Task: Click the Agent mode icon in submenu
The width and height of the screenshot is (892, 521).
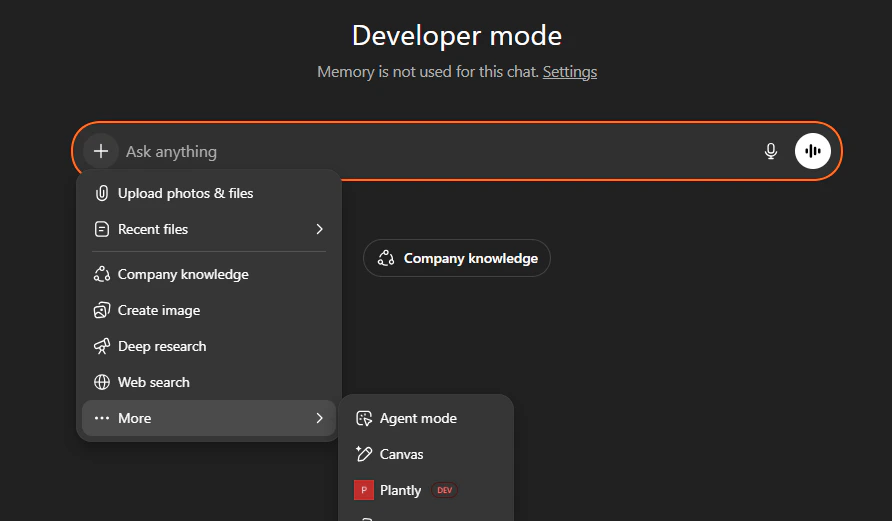Action: 364,418
